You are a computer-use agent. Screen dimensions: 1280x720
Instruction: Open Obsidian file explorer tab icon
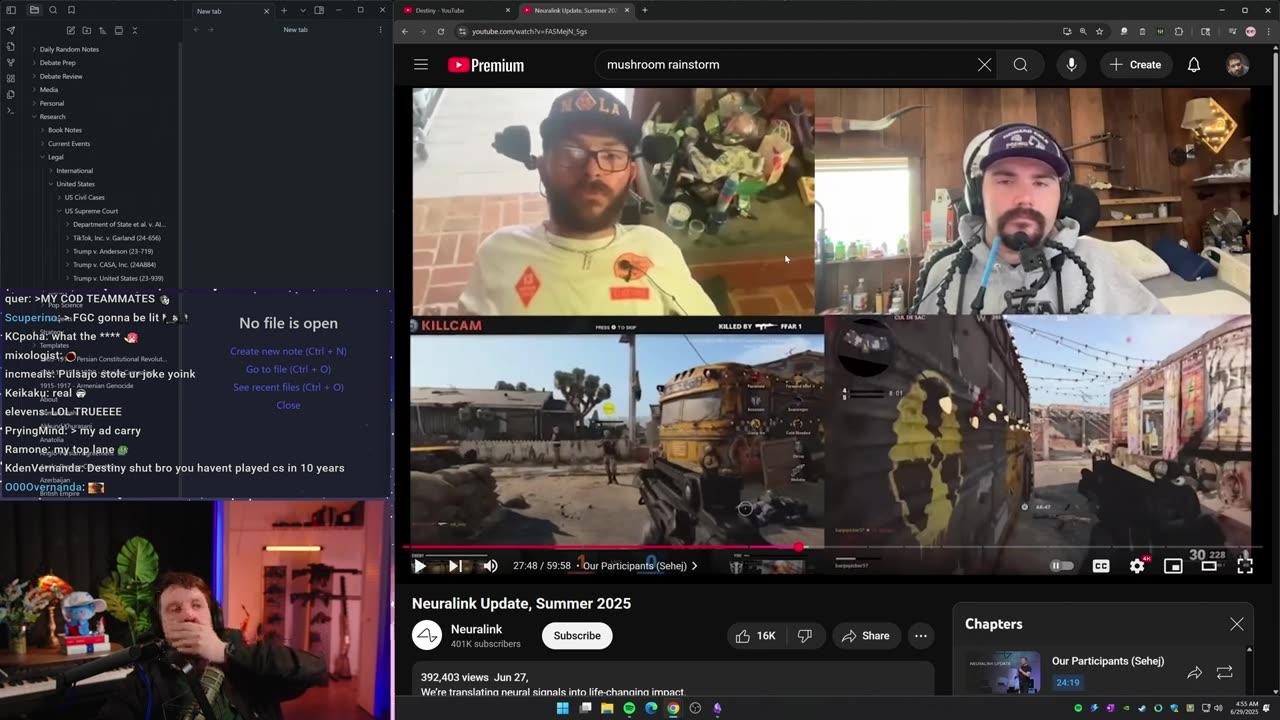click(34, 10)
